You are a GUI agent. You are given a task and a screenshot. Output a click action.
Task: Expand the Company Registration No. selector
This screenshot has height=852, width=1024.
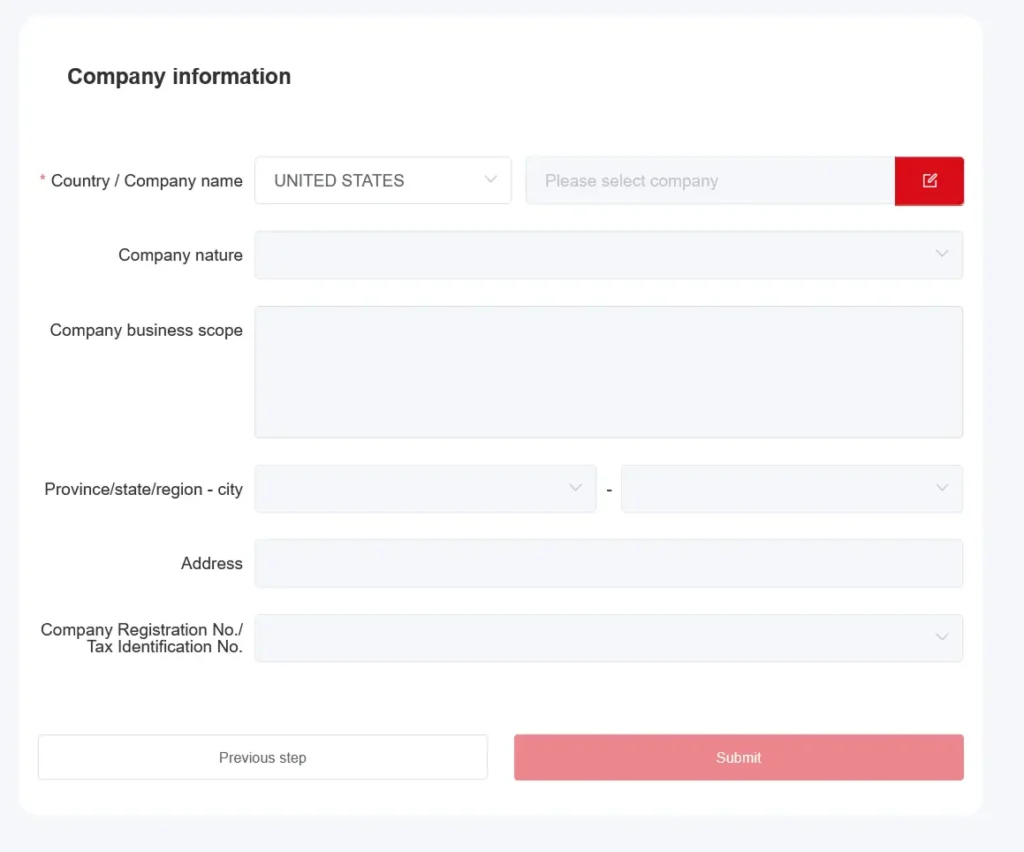[608, 637]
